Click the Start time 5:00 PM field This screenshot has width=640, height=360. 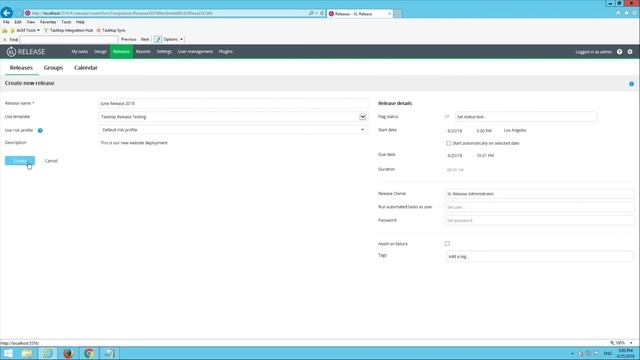coord(484,131)
